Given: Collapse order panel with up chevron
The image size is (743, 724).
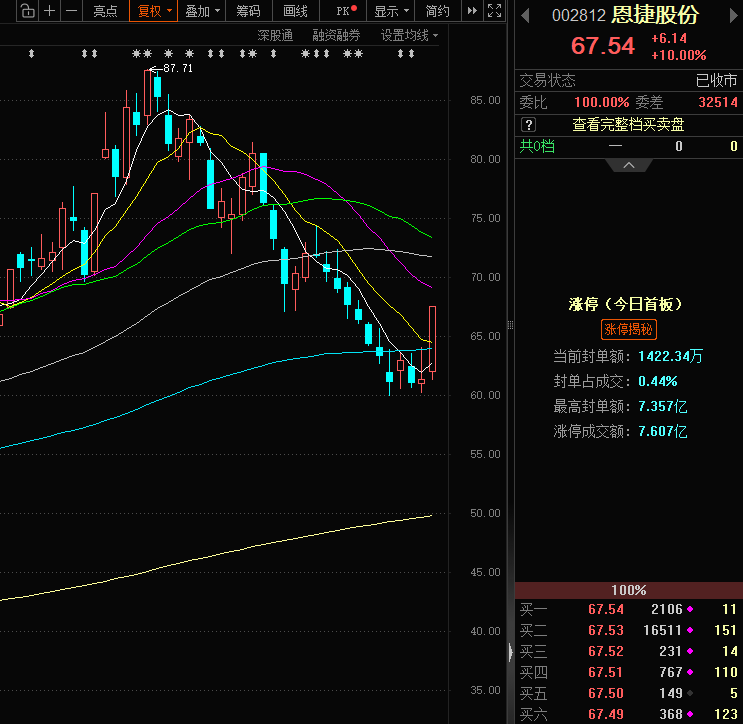Looking at the screenshot, I should pyautogui.click(x=629, y=165).
